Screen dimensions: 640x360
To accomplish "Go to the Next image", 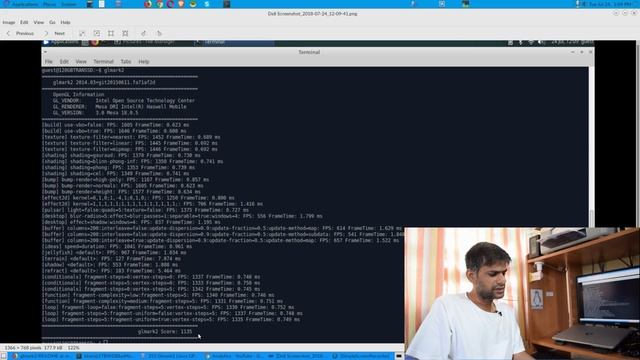I will [x=55, y=33].
